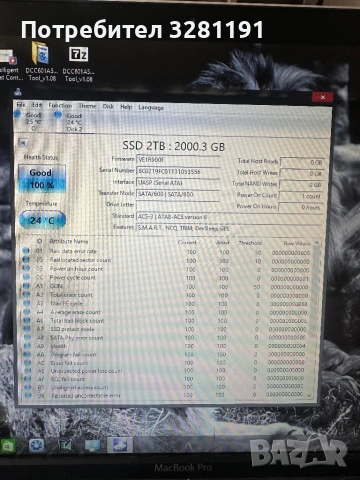Open the blue round taskbar icon
Image resolution: width=360 pixels, height=480 pixels.
36,446
